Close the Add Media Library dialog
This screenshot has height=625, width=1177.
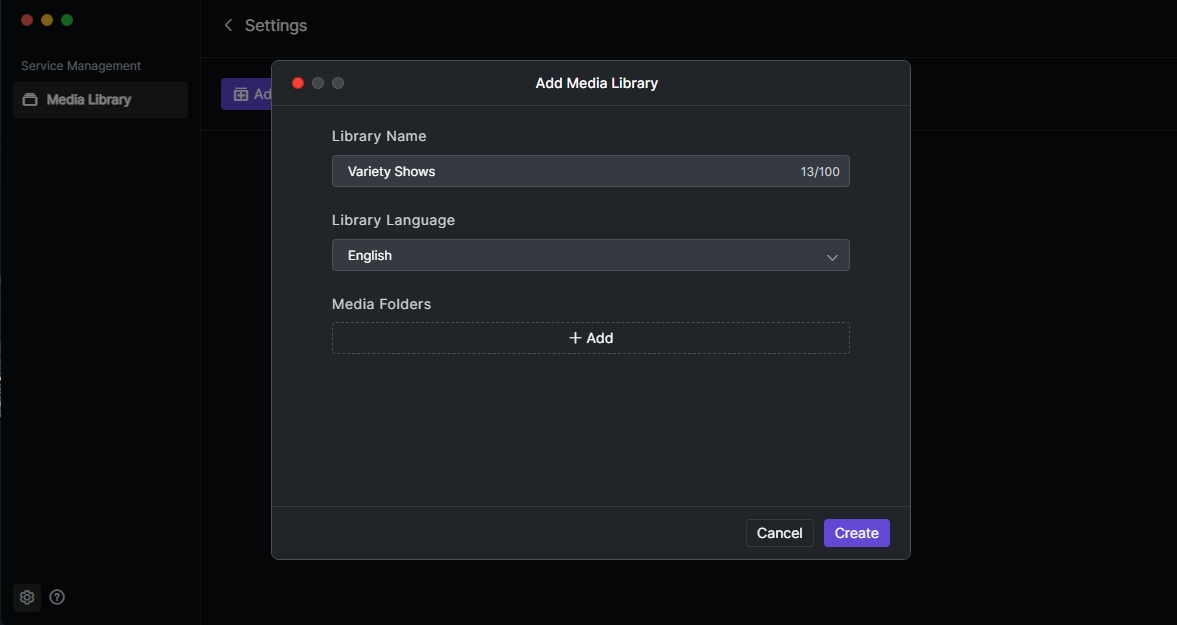[298, 83]
